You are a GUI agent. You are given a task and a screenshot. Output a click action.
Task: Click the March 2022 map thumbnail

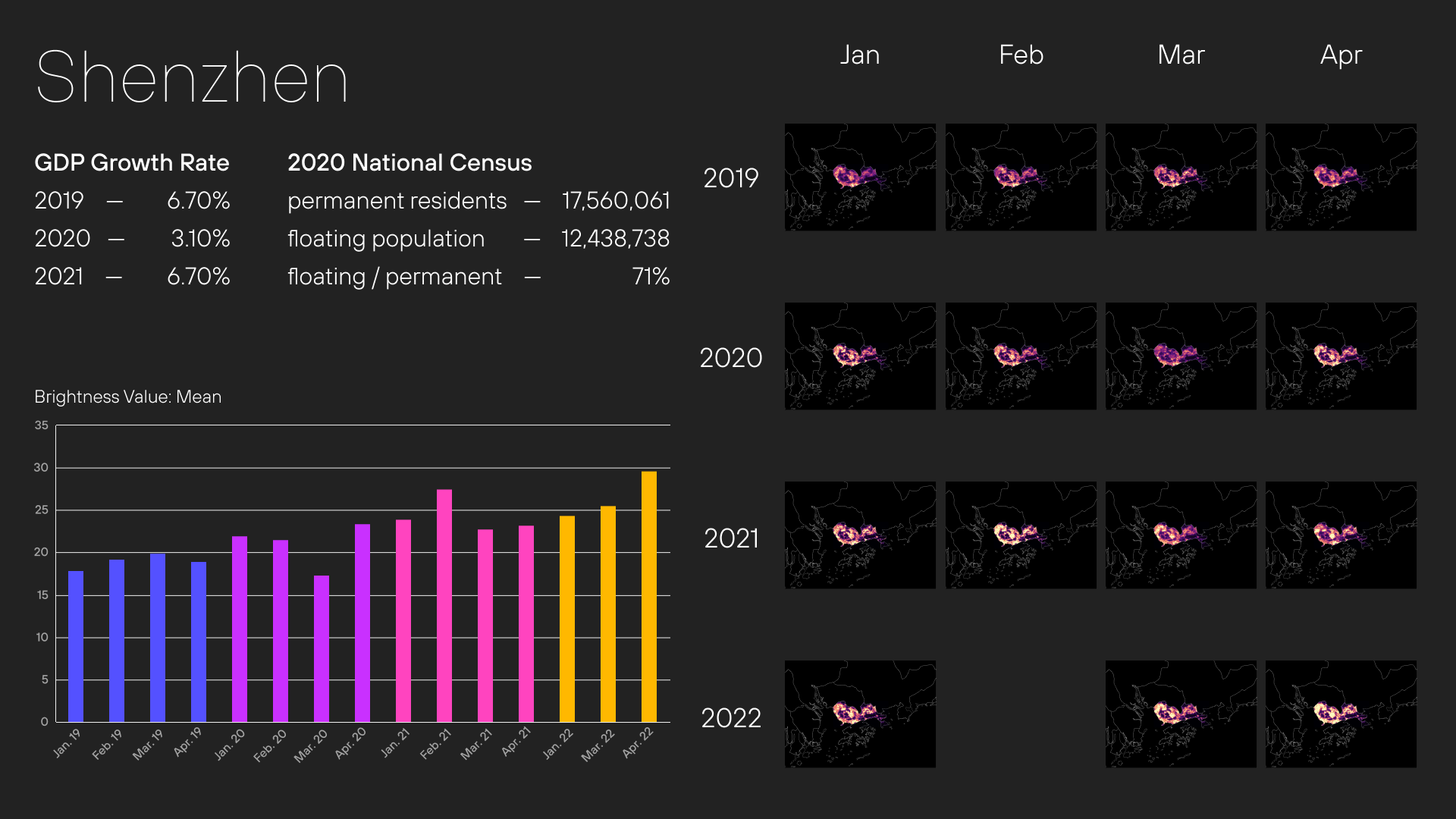tap(1181, 714)
